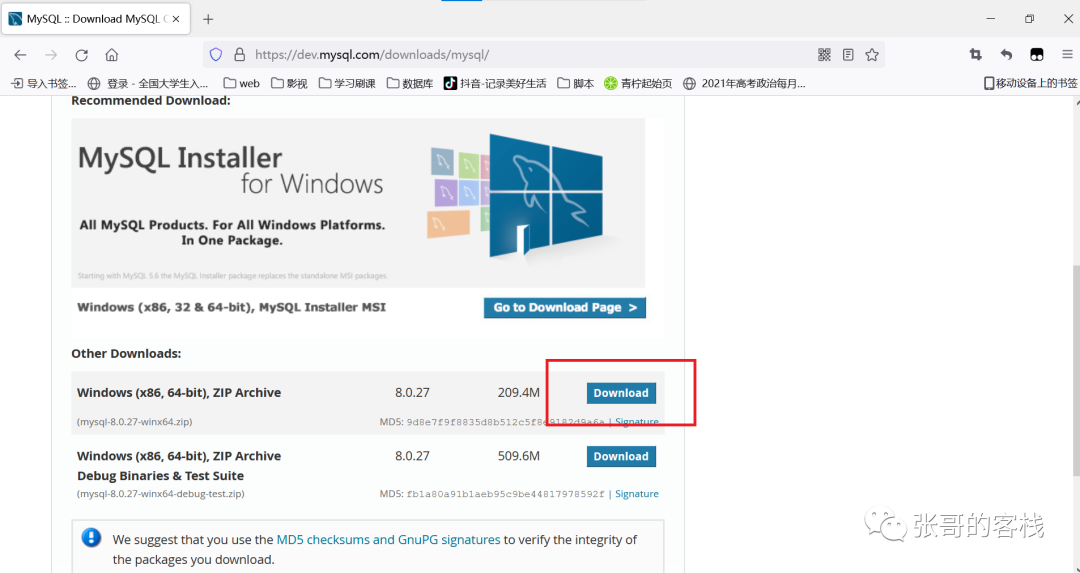
Task: Open the 脚本 bookmarks folder
Action: point(576,83)
